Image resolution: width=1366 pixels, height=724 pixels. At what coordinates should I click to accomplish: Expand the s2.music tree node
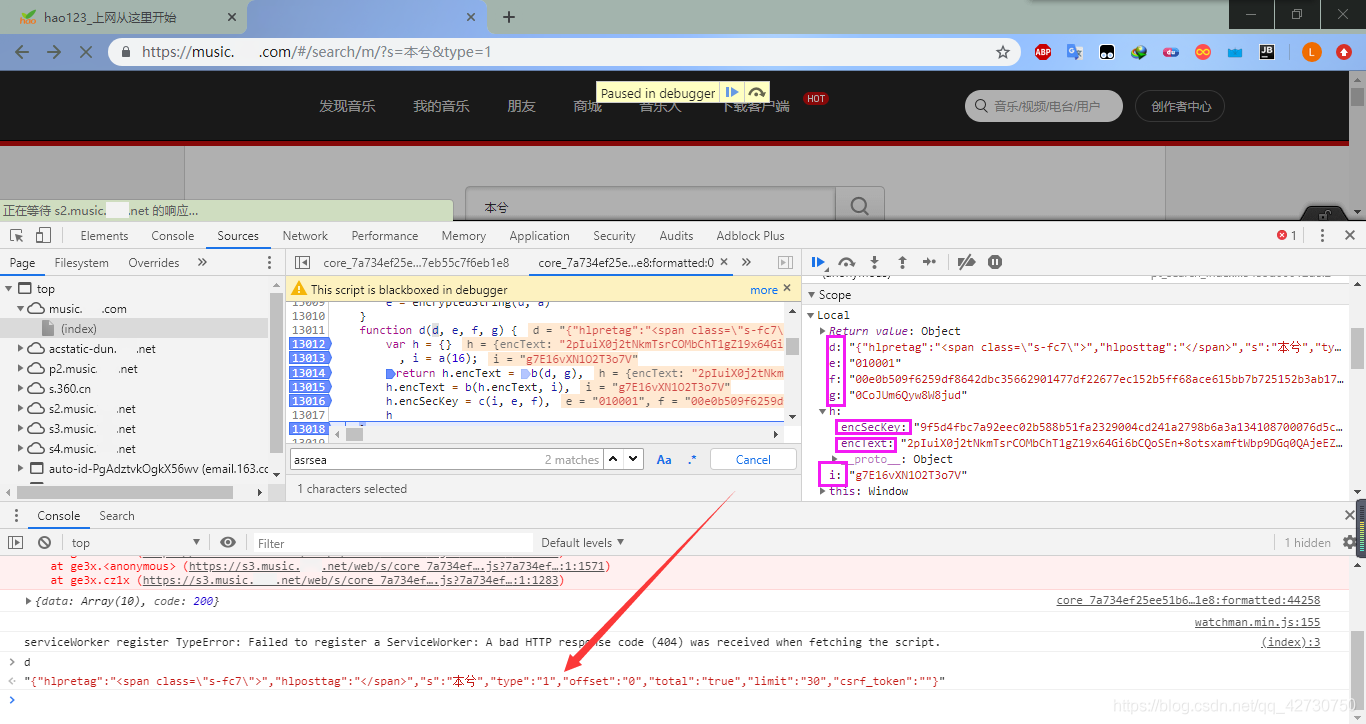21,409
